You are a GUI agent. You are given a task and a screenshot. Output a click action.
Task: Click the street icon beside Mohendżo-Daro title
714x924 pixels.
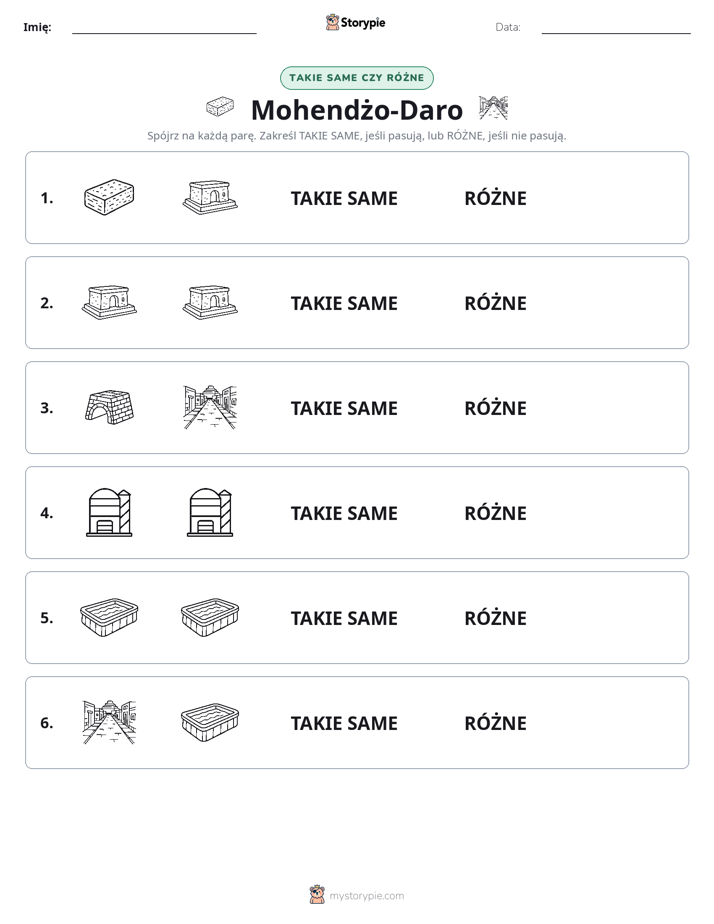coord(493,108)
